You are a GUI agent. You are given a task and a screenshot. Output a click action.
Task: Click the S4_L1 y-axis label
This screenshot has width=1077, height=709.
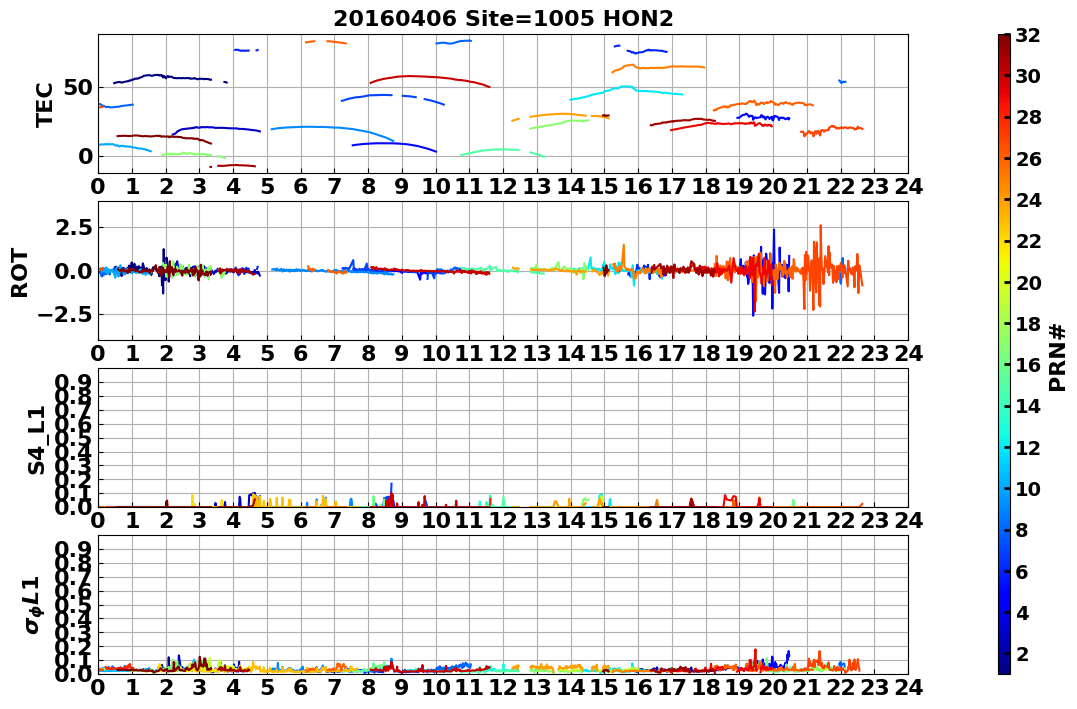(x=36, y=440)
